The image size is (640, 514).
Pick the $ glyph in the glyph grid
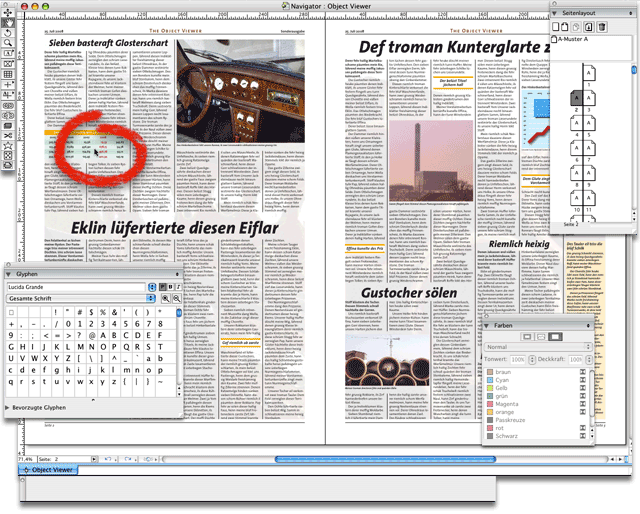pyautogui.click(x=91, y=313)
